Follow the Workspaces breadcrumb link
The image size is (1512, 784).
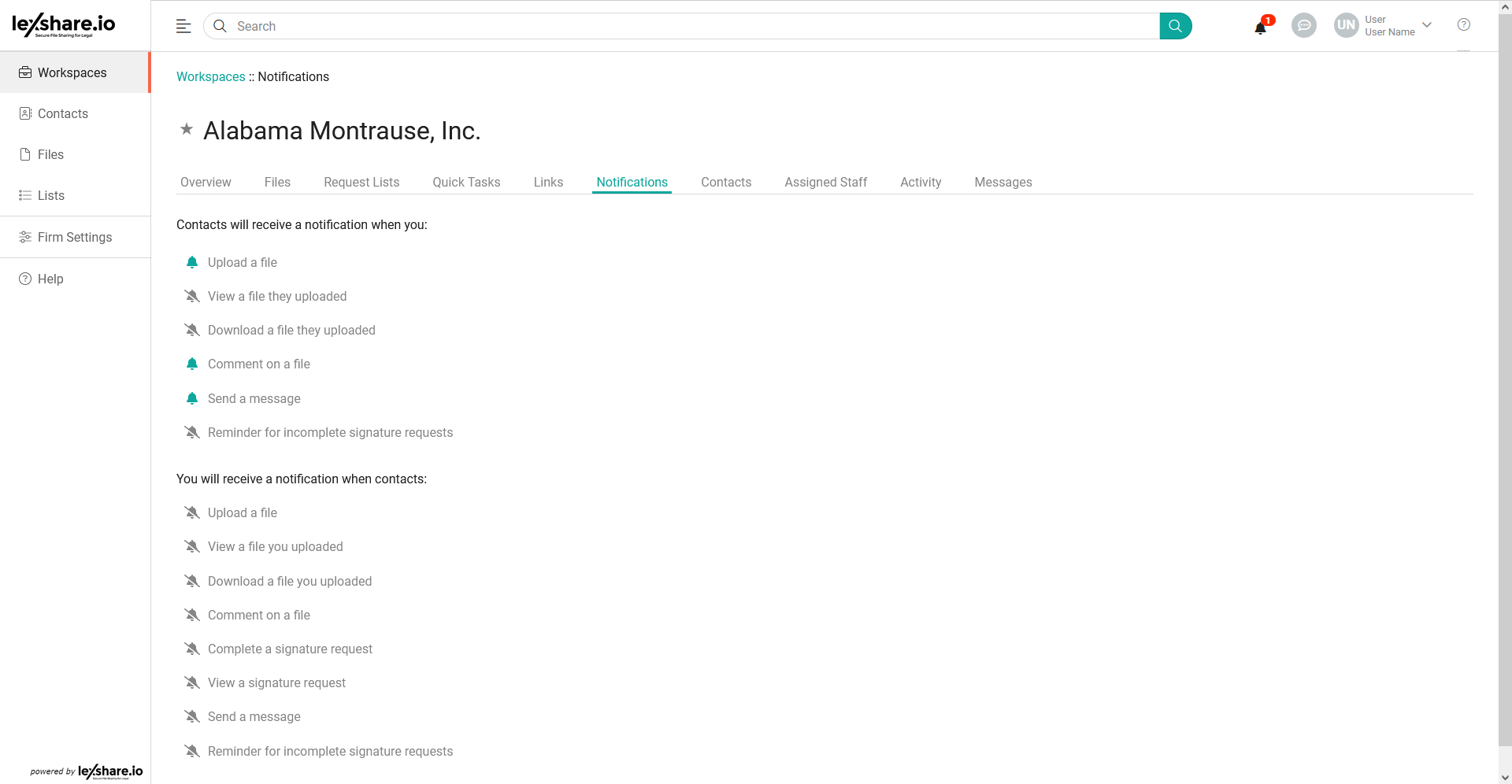[210, 76]
